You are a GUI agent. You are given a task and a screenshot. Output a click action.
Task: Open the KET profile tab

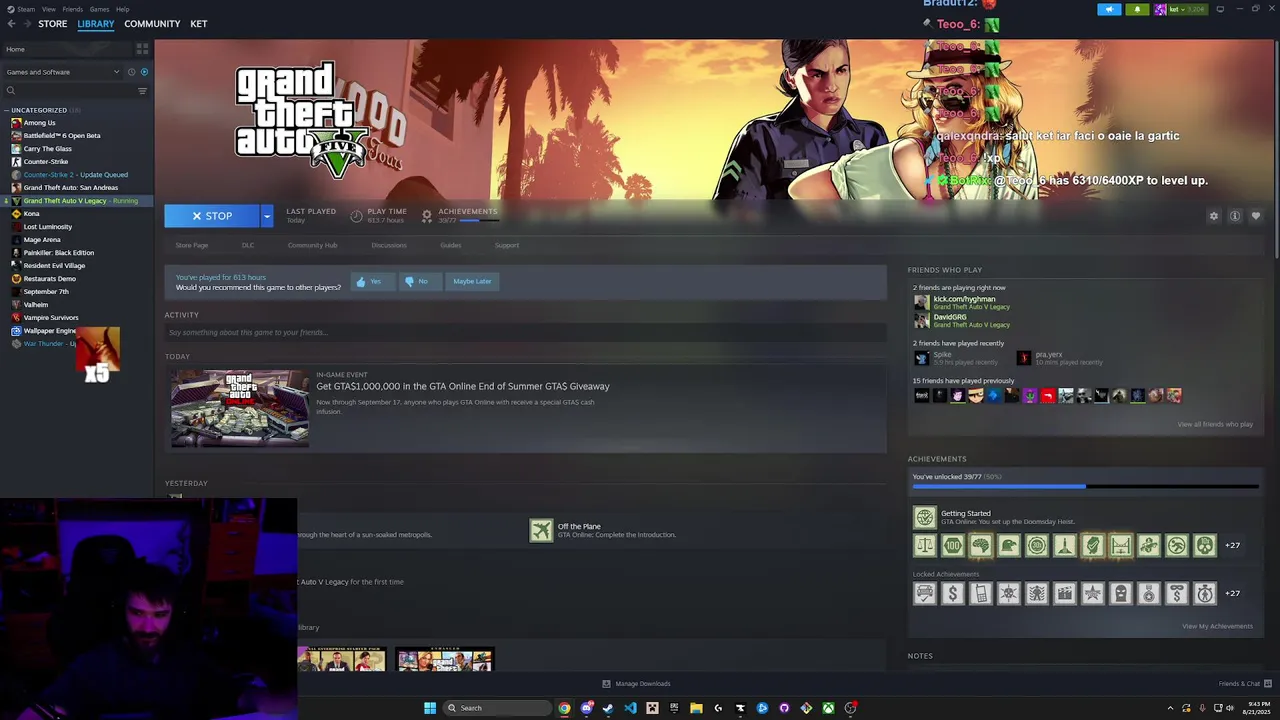pos(199,24)
